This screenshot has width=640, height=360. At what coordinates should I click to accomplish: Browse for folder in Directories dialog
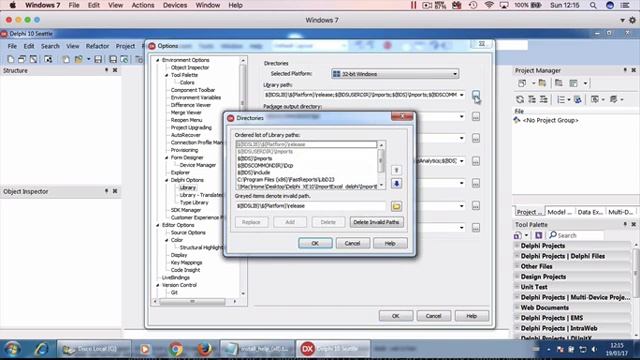[x=396, y=206]
